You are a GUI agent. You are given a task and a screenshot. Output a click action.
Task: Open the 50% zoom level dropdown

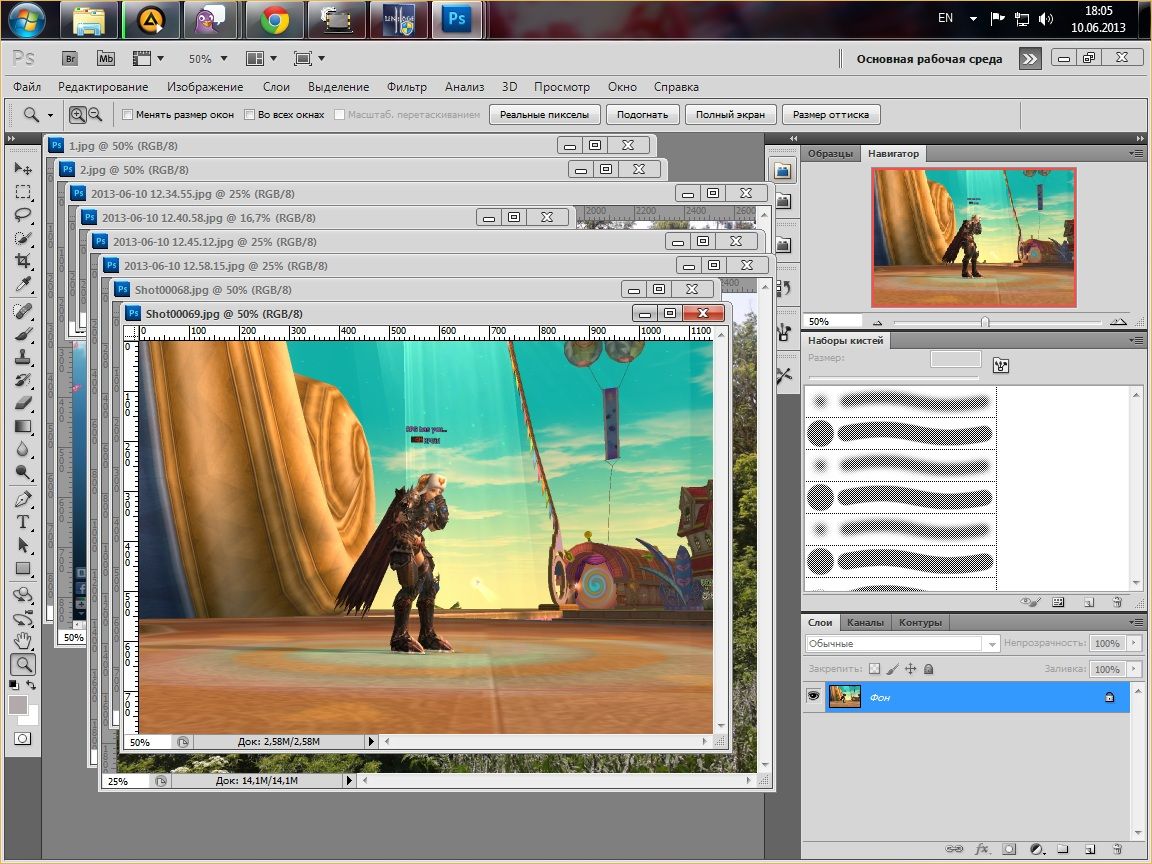[224, 59]
